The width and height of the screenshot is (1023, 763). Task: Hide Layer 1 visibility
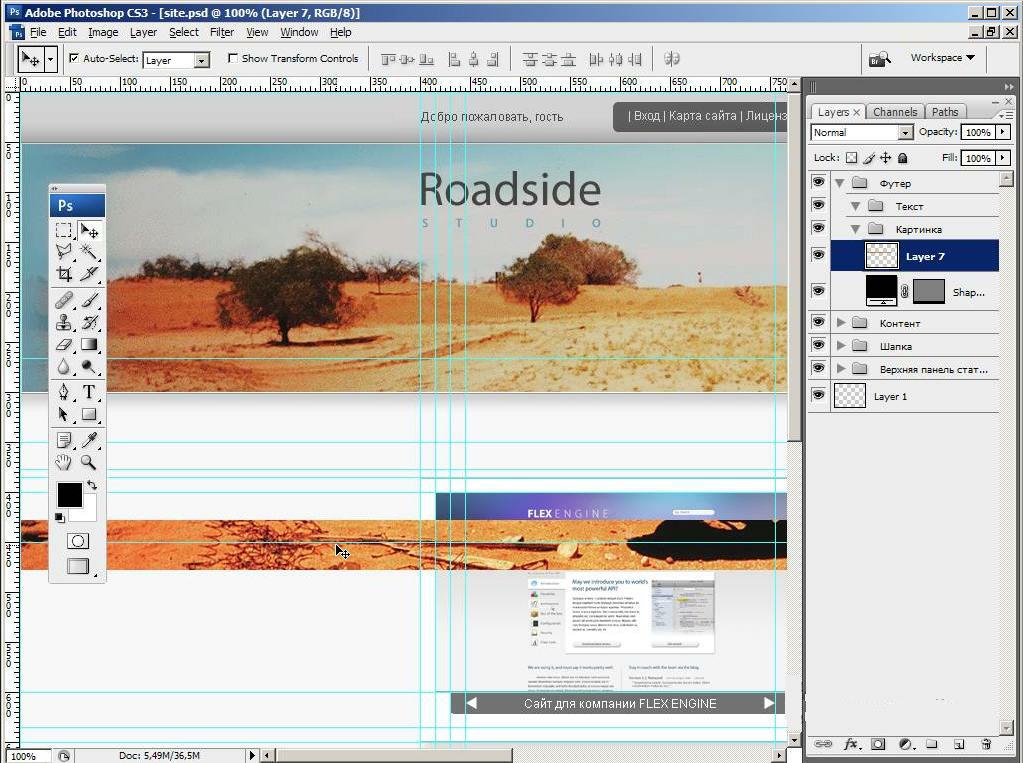point(818,395)
